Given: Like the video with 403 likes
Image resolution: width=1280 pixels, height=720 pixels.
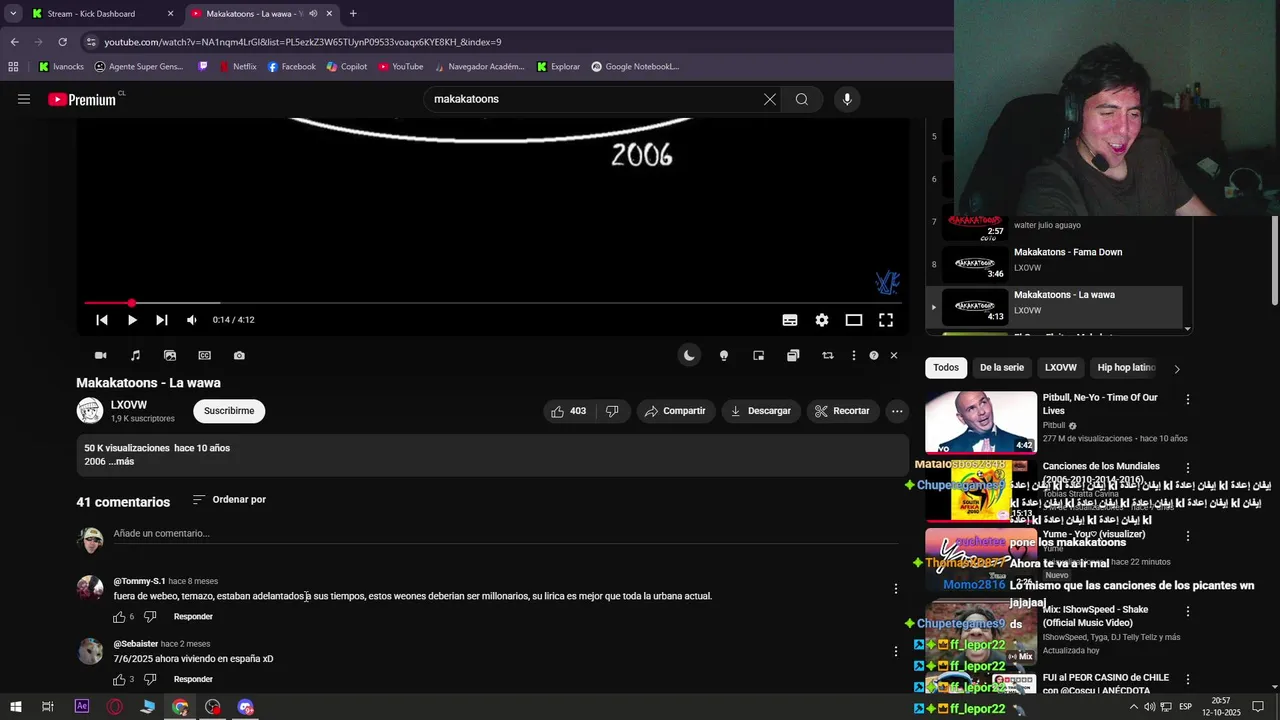Looking at the screenshot, I should pos(570,411).
